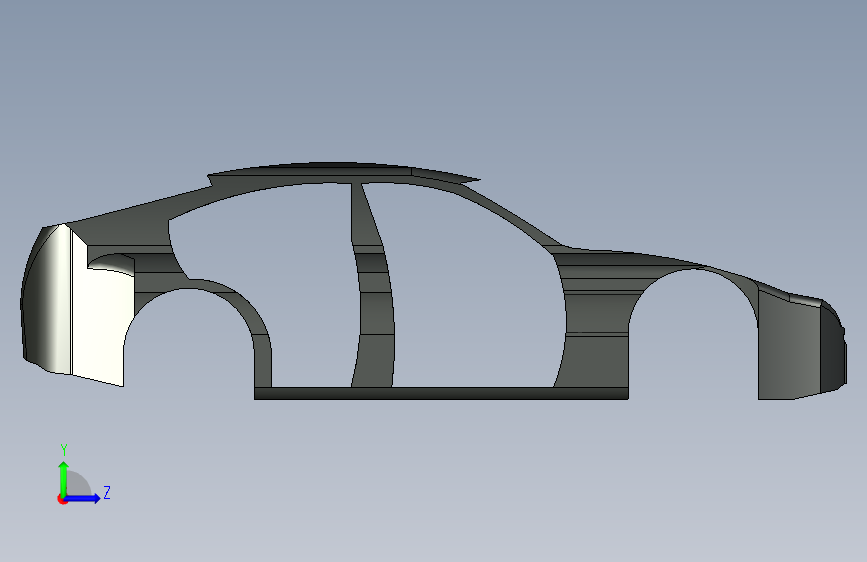Click the red X axis dot at triad origin
Image resolution: width=867 pixels, height=562 pixels.
pyautogui.click(x=62, y=499)
